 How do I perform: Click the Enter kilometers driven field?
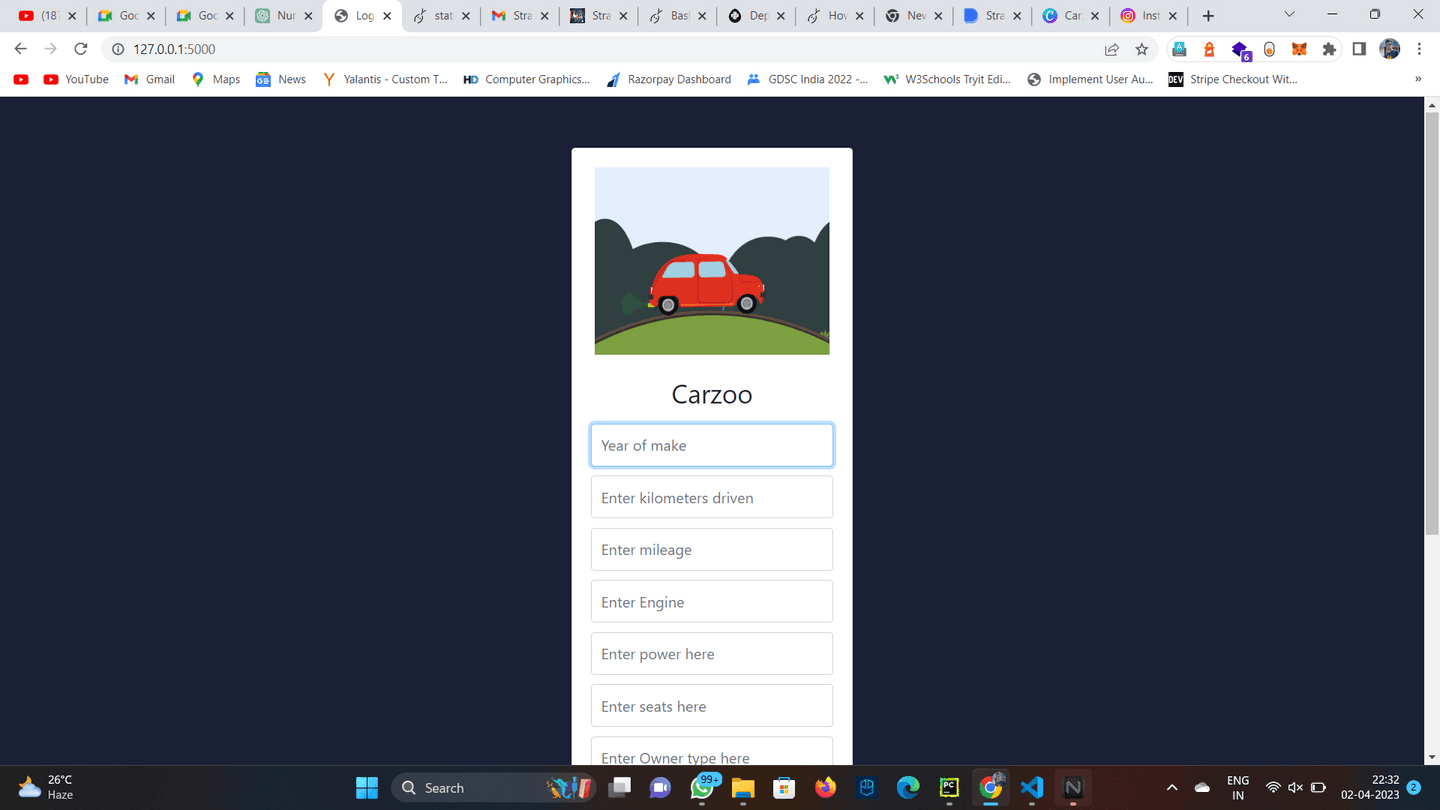(712, 497)
